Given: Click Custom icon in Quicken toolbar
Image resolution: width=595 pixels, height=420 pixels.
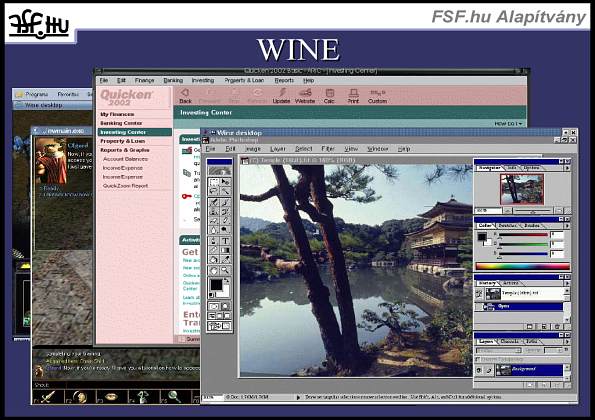Looking at the screenshot, I should [x=377, y=96].
